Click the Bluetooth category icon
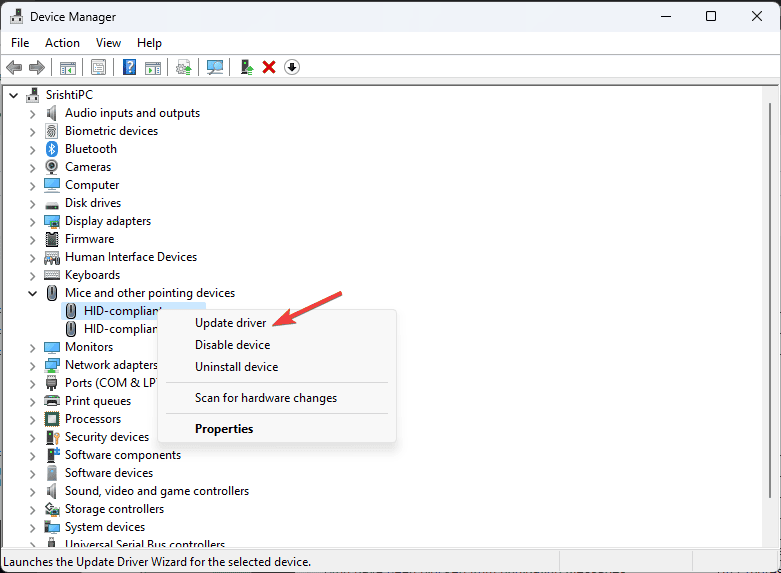 tap(52, 149)
